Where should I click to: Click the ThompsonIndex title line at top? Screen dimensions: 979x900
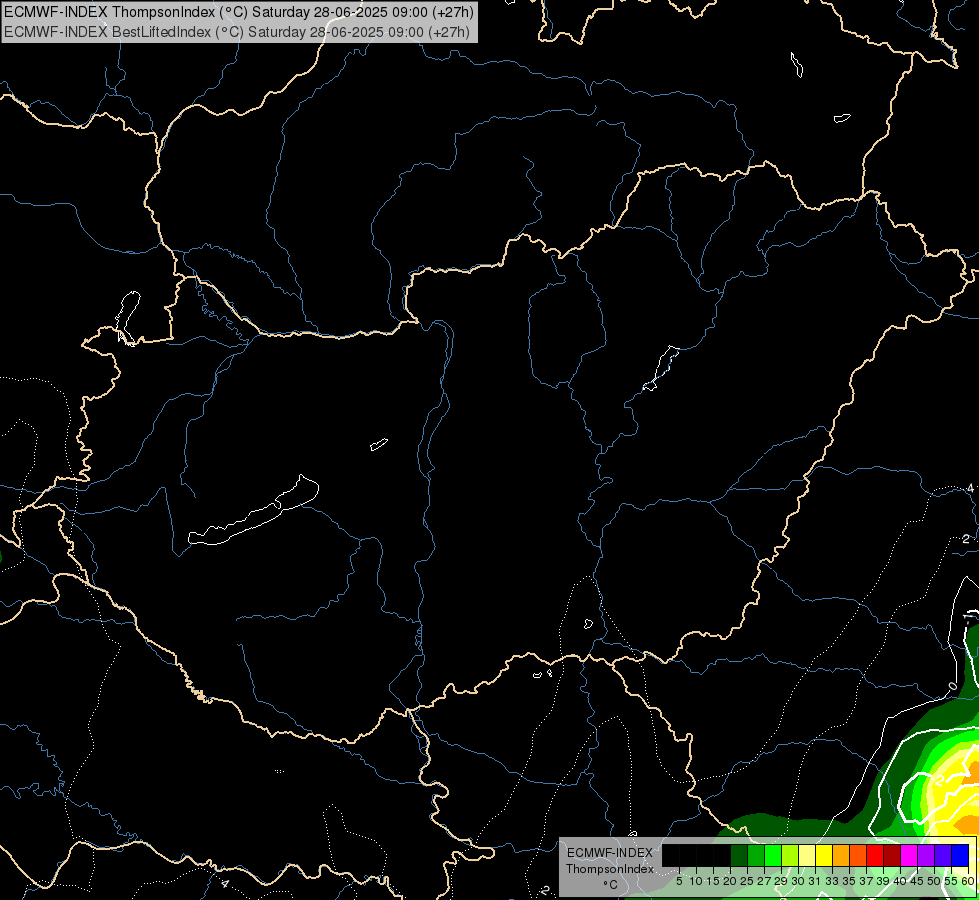coord(239,12)
